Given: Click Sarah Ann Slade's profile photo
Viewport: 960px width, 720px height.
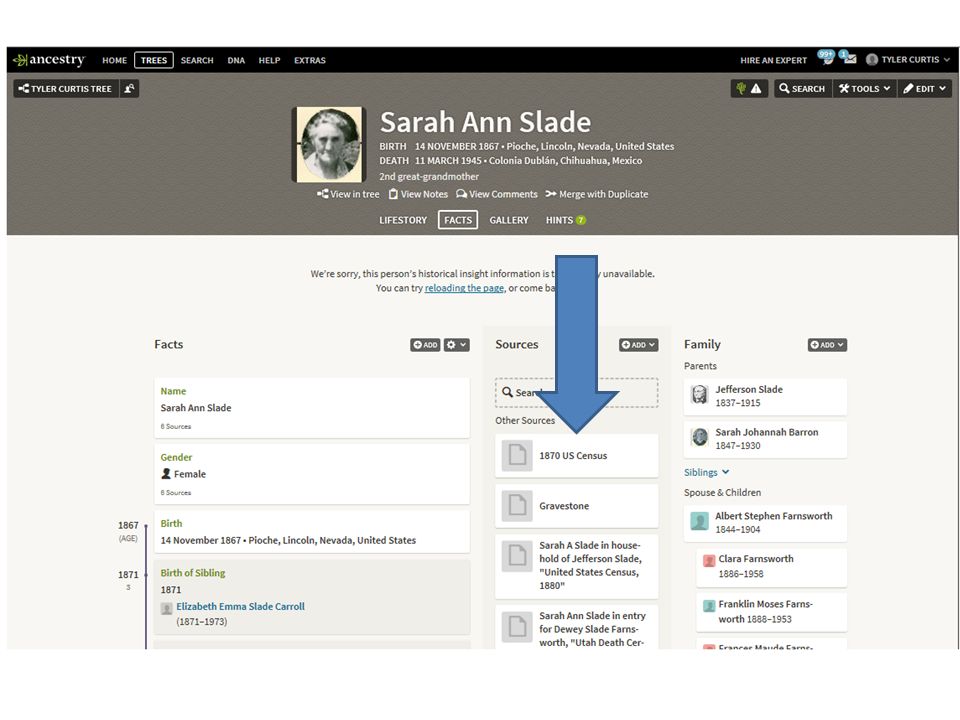Looking at the screenshot, I should pyautogui.click(x=329, y=144).
